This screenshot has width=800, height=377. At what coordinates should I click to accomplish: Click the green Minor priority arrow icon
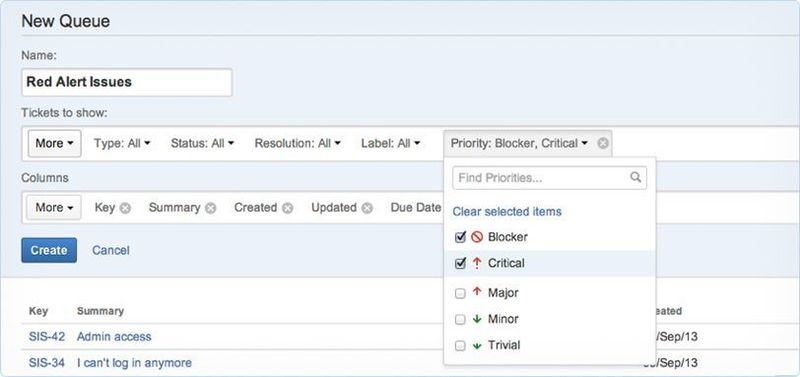pos(477,319)
